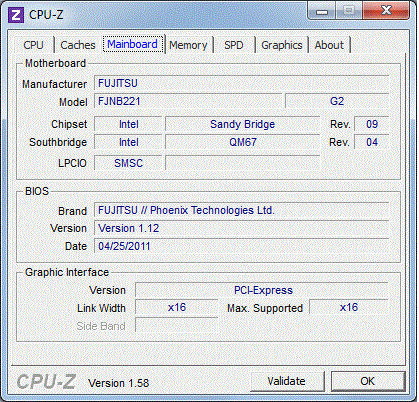
Task: Click the FUJITSU manufacturer field
Action: [x=242, y=83]
